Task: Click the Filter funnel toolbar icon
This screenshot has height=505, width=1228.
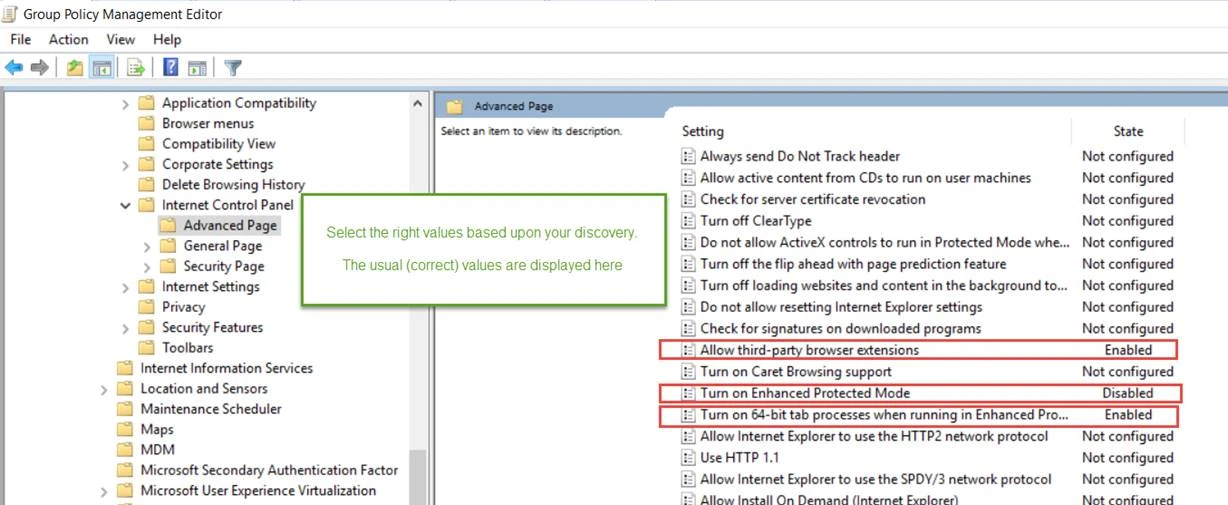Action: pyautogui.click(x=233, y=68)
